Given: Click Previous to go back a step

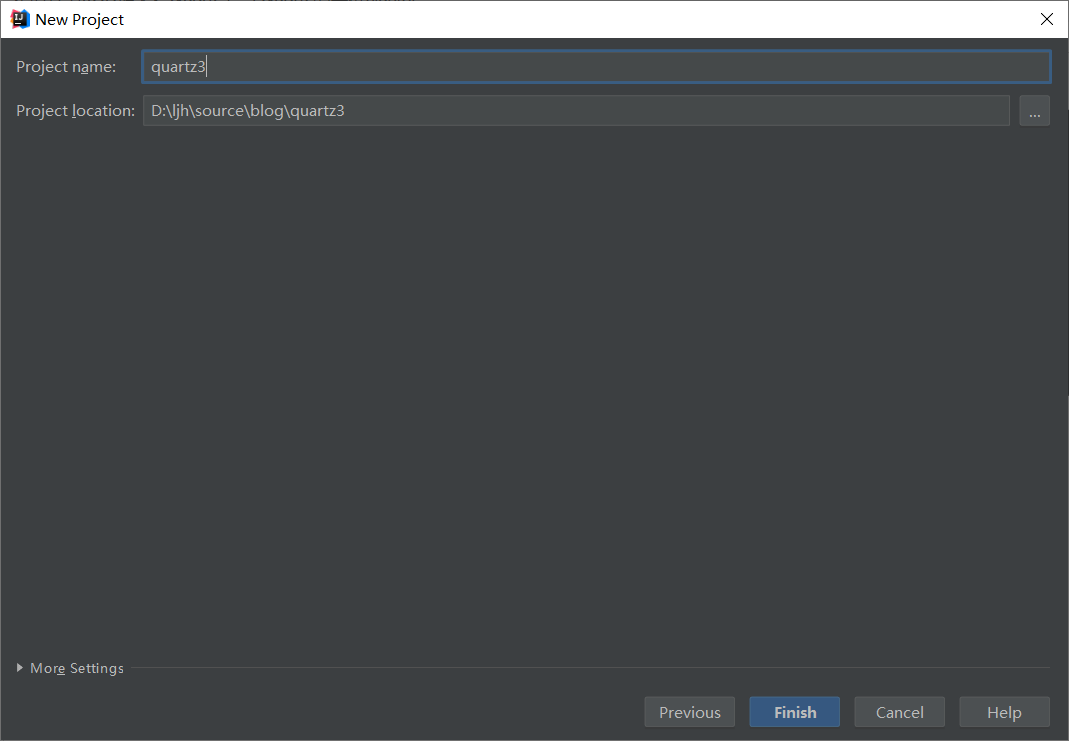Looking at the screenshot, I should coord(689,712).
